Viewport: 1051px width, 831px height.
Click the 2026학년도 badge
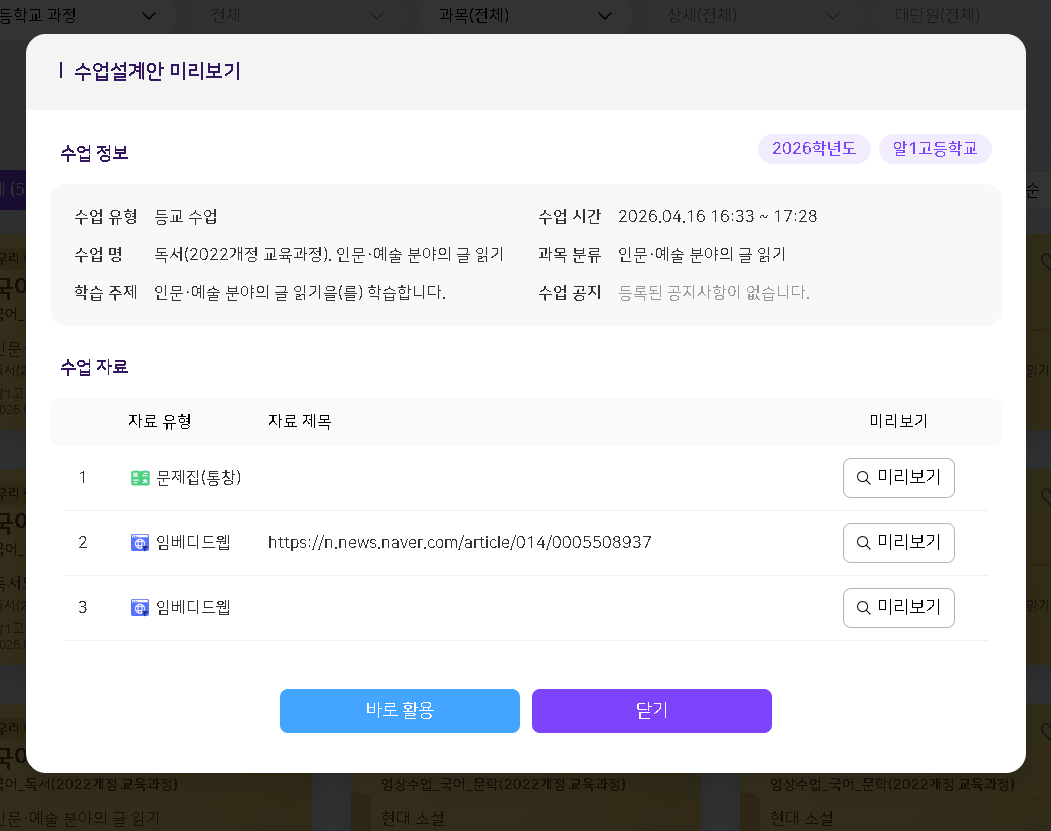click(814, 149)
